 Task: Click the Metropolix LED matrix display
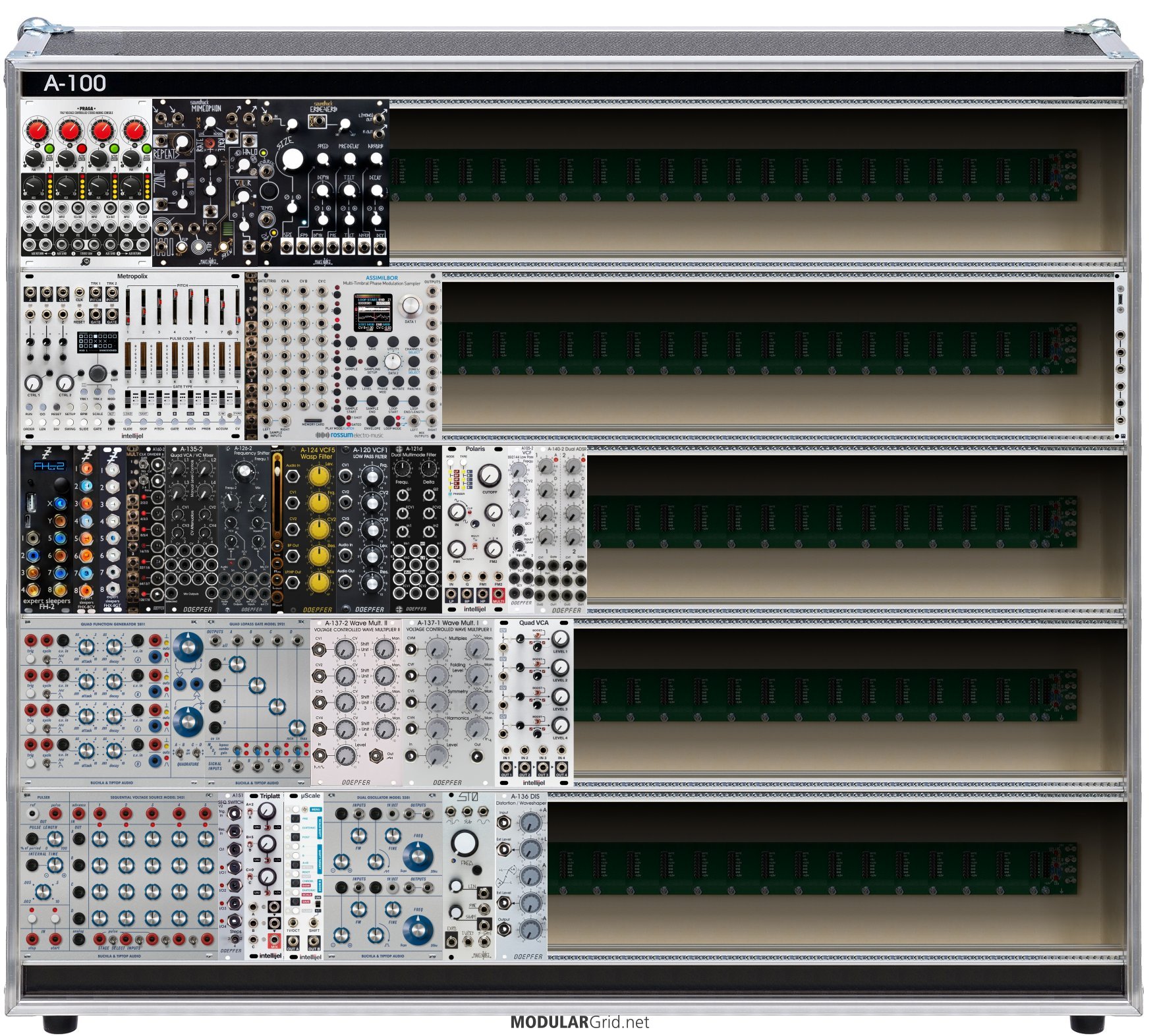97,342
